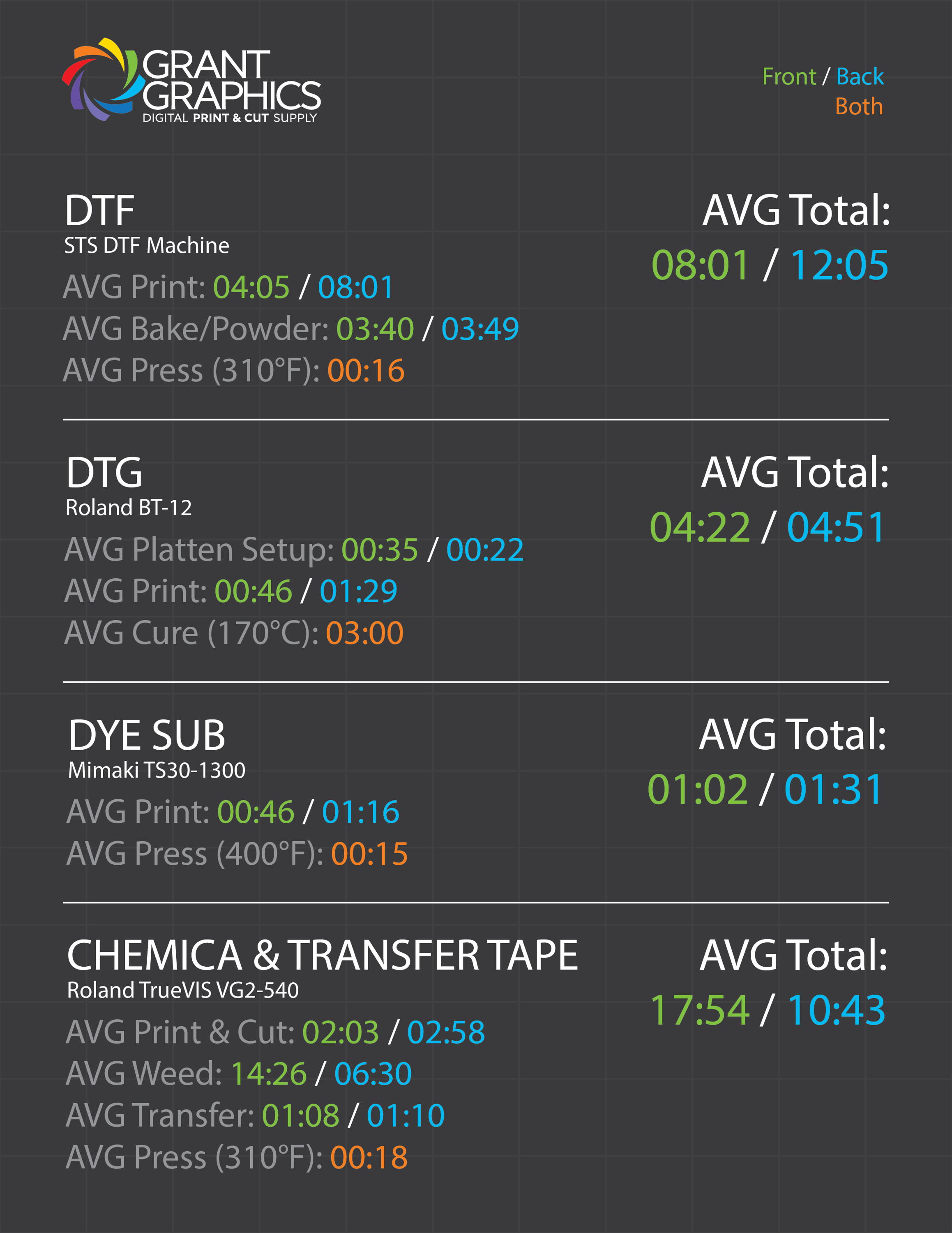This screenshot has height=1233, width=952.
Task: Click the Roland BT-12 subtitle
Action: coord(129,508)
